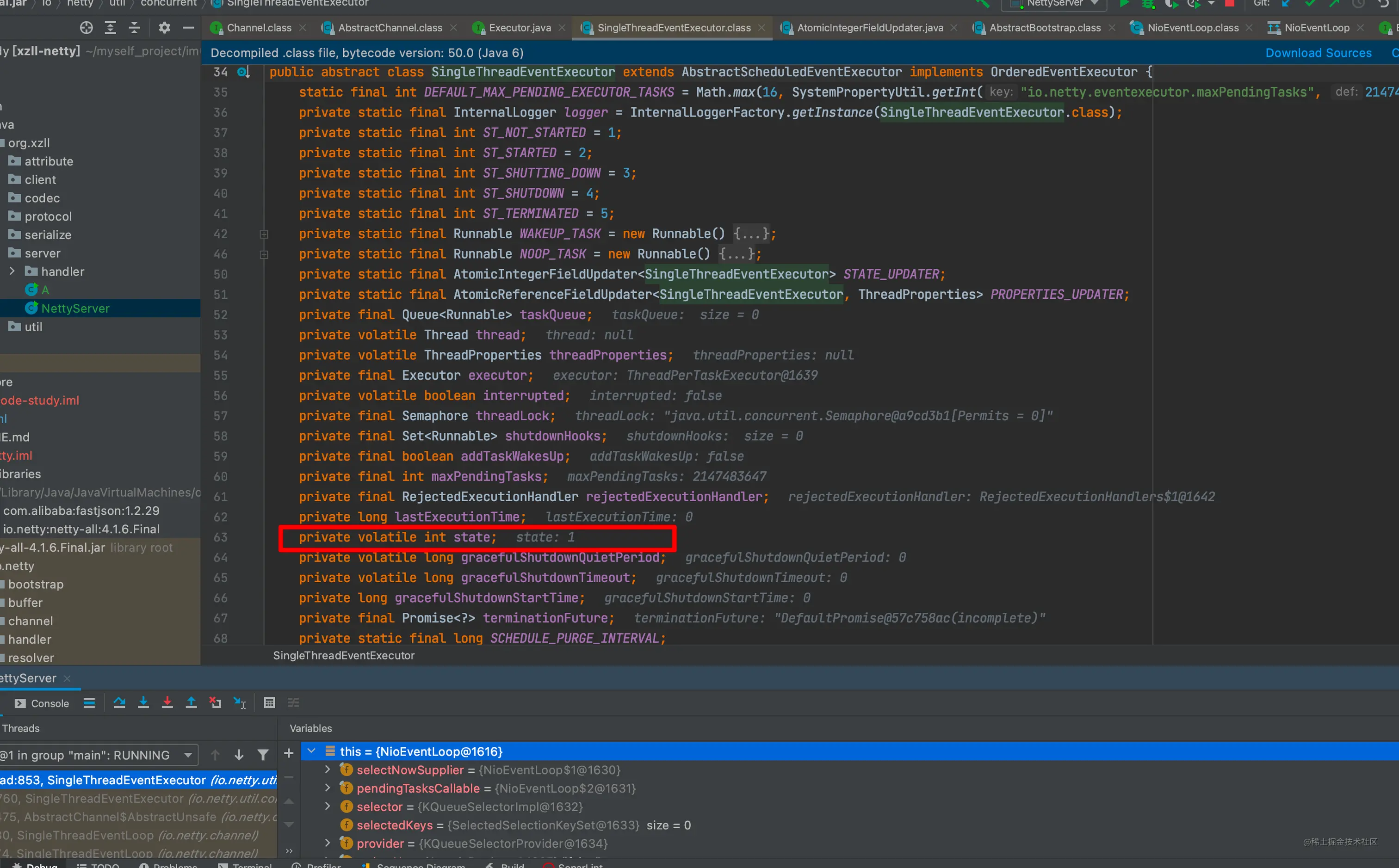Unfold NOOP_TASK Runnable at line 46
Screen dimensions: 1399x868
pos(264,254)
